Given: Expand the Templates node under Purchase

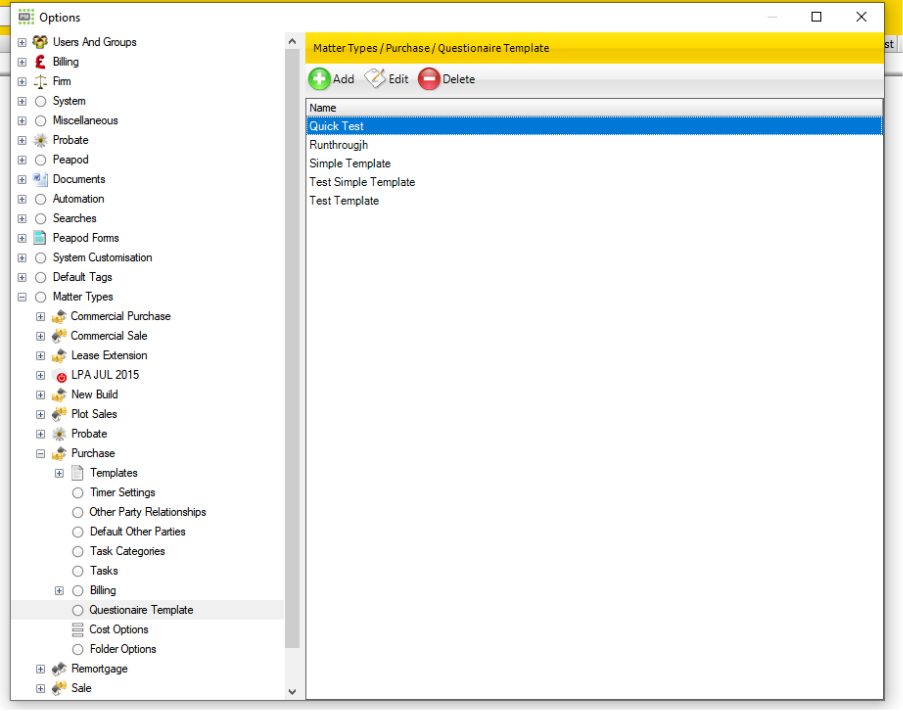Looking at the screenshot, I should point(59,473).
